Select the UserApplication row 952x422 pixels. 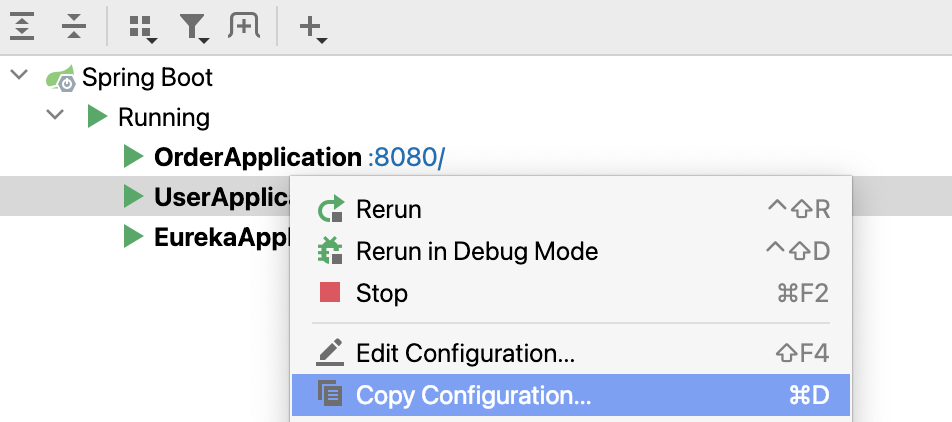point(146,196)
